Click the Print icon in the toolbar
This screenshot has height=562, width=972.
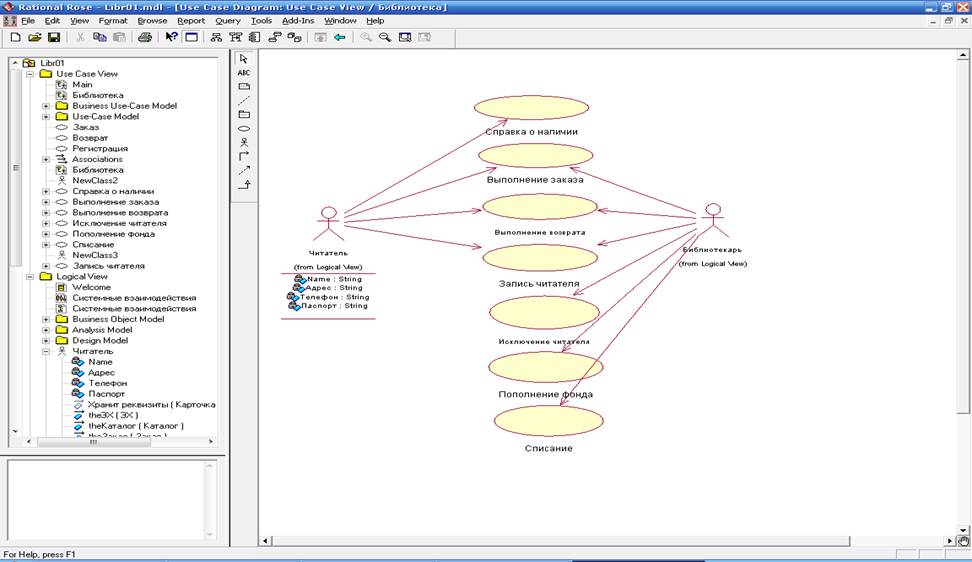tap(145, 37)
